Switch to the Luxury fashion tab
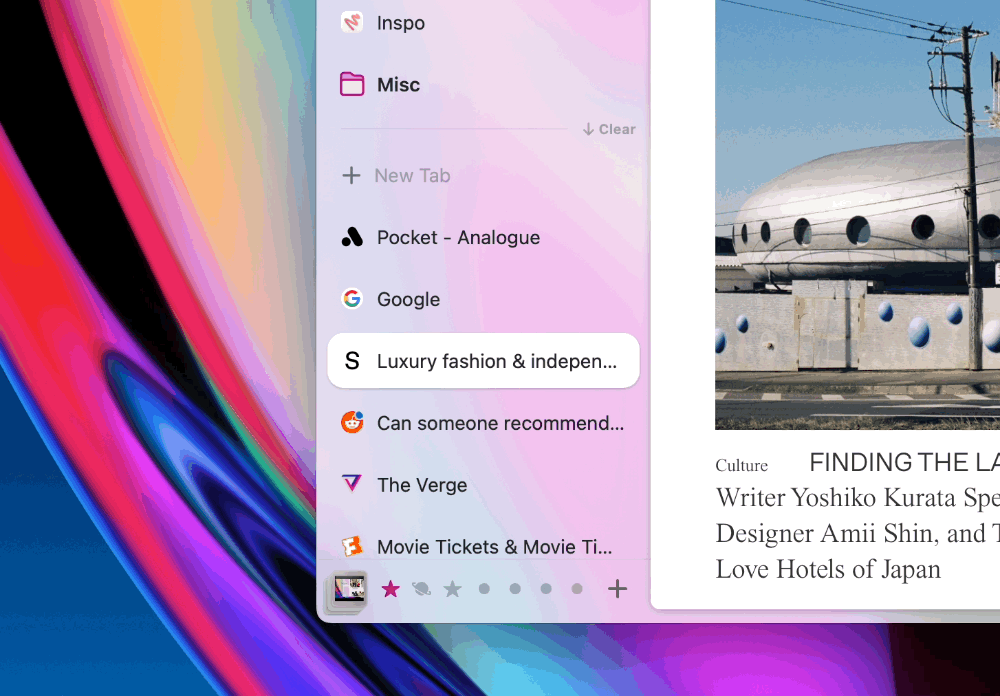Image resolution: width=1000 pixels, height=696 pixels. (x=483, y=361)
